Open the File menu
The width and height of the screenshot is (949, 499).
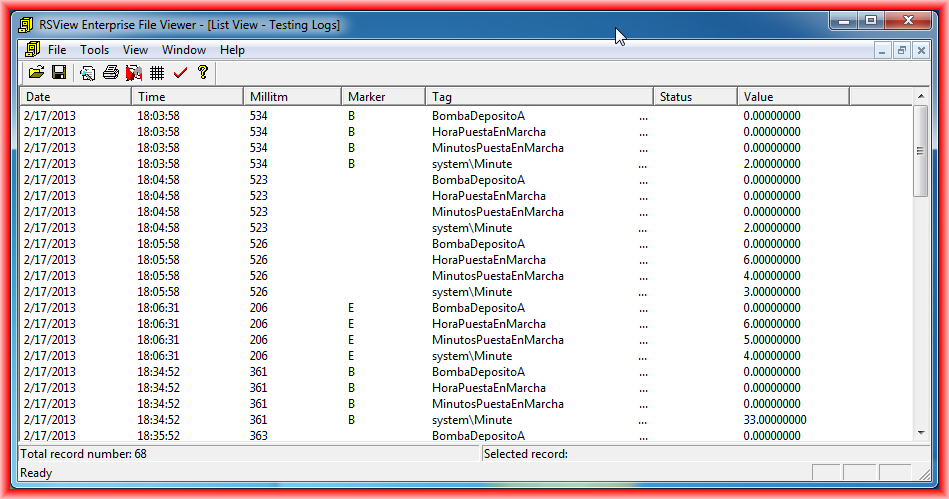[57, 50]
